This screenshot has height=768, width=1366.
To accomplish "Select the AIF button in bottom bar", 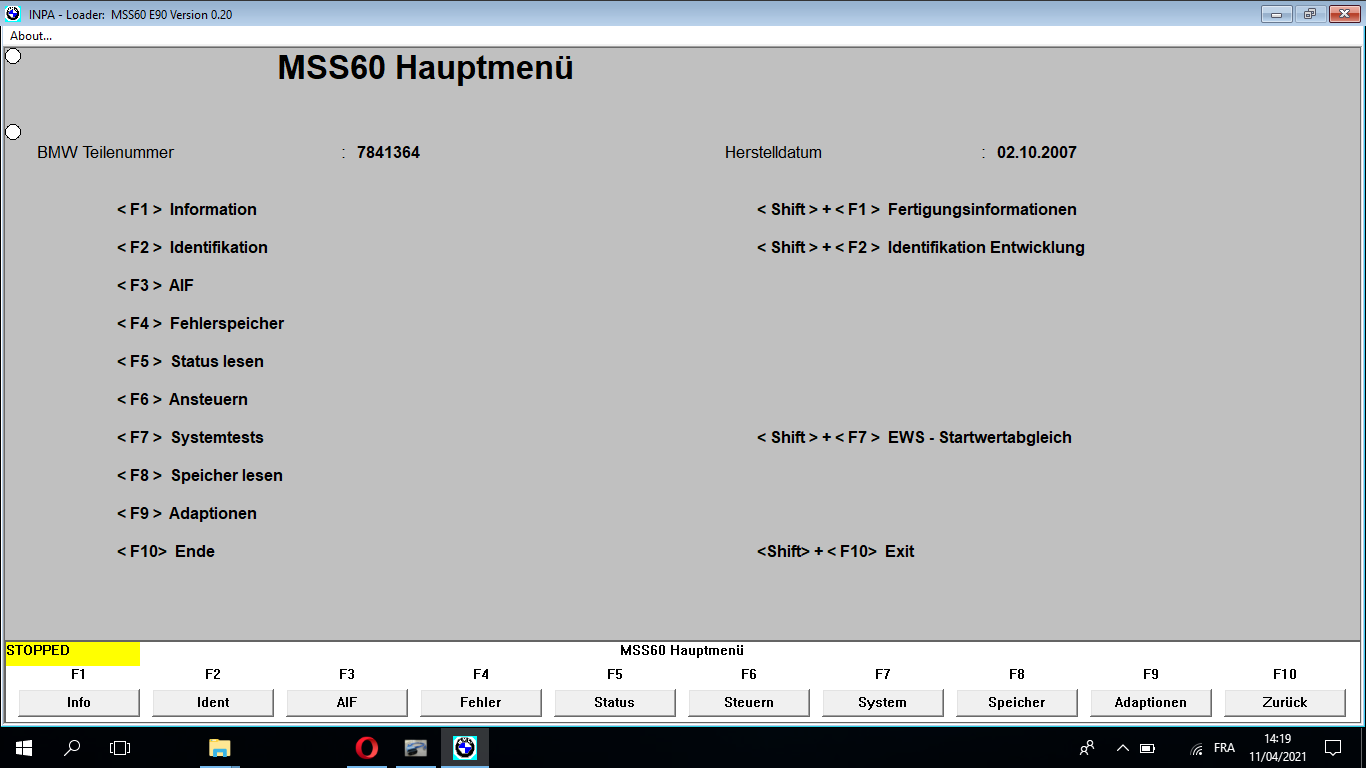I will point(347,702).
